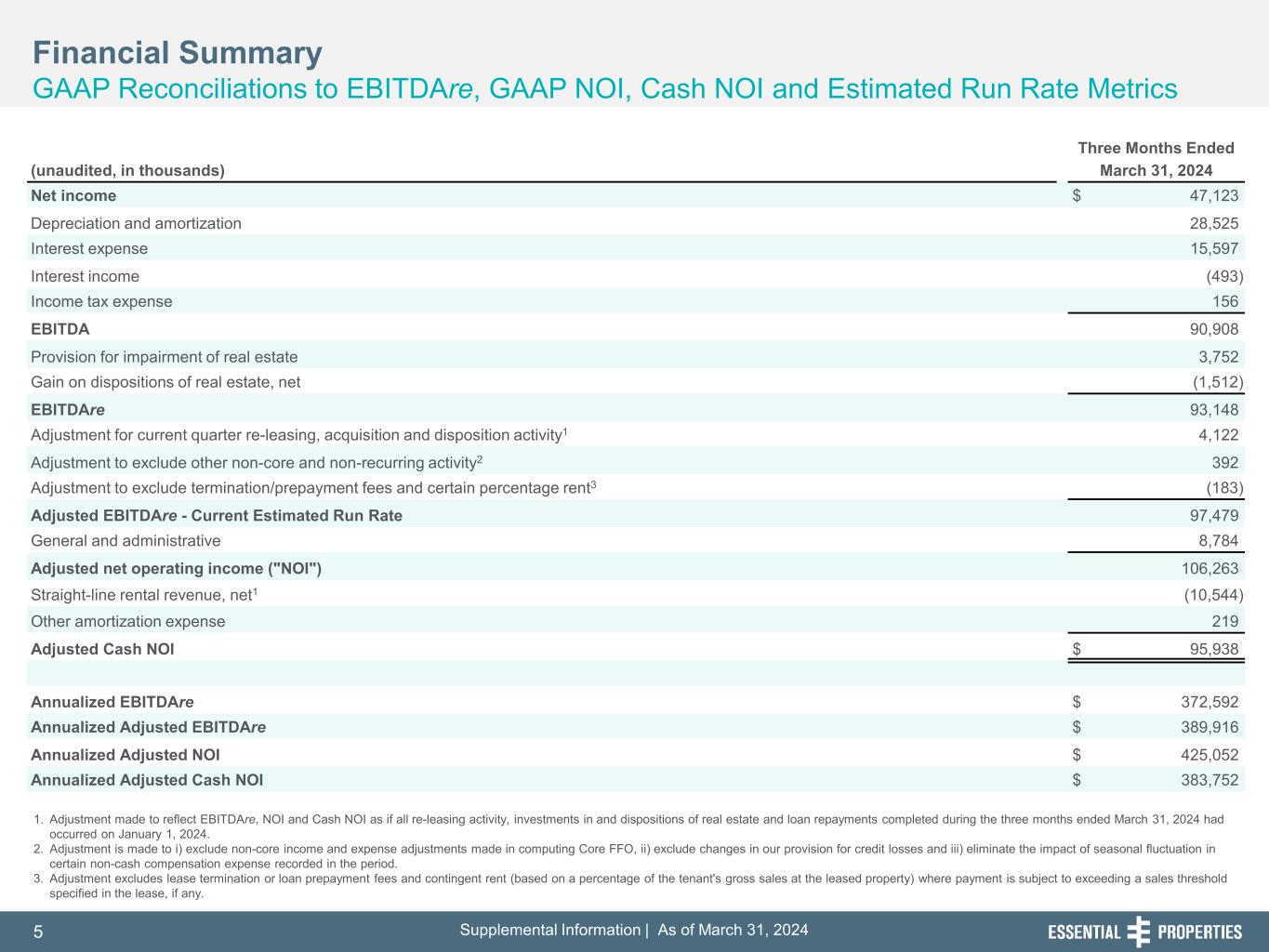
Task: Select the EBITDA total 90,908
Action: click(1214, 329)
